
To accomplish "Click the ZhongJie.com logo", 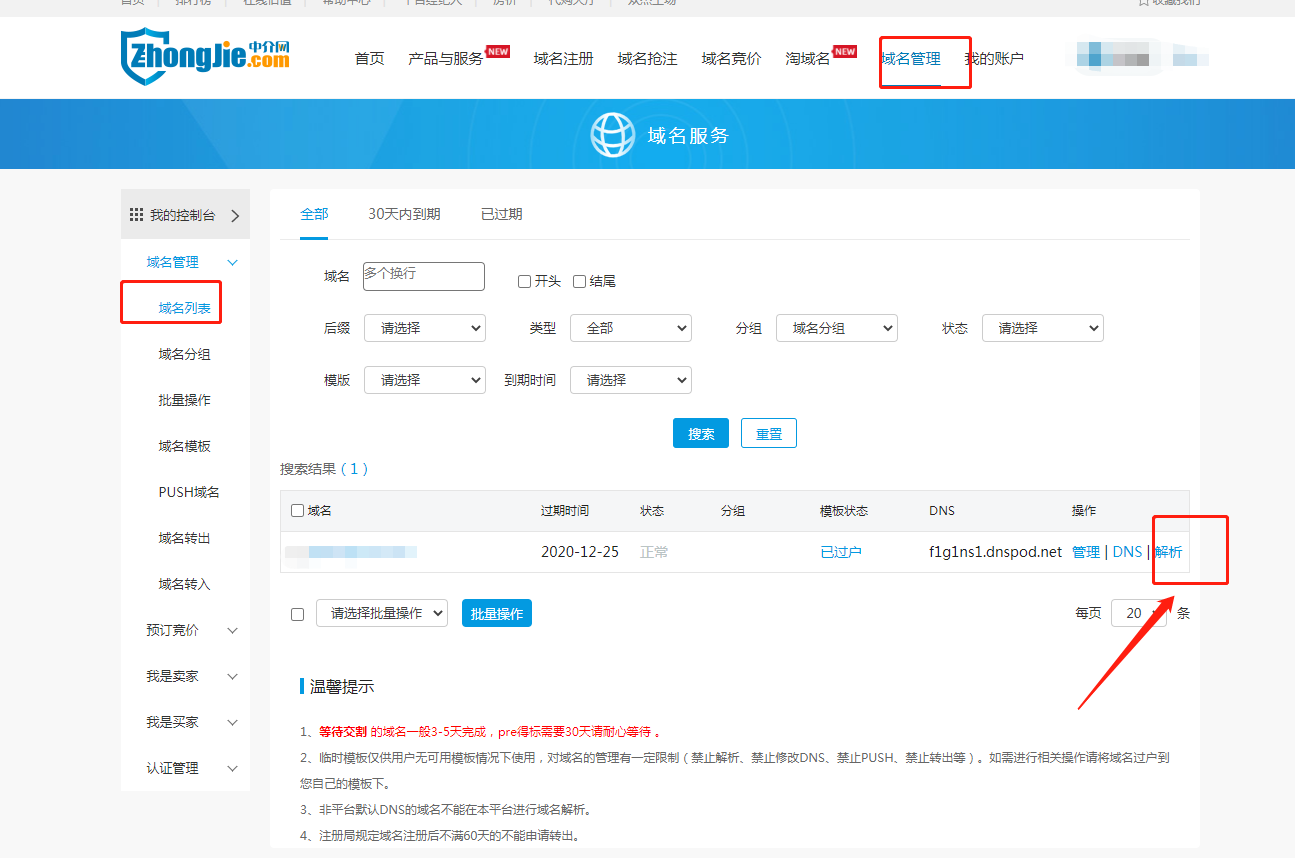I will click(205, 58).
